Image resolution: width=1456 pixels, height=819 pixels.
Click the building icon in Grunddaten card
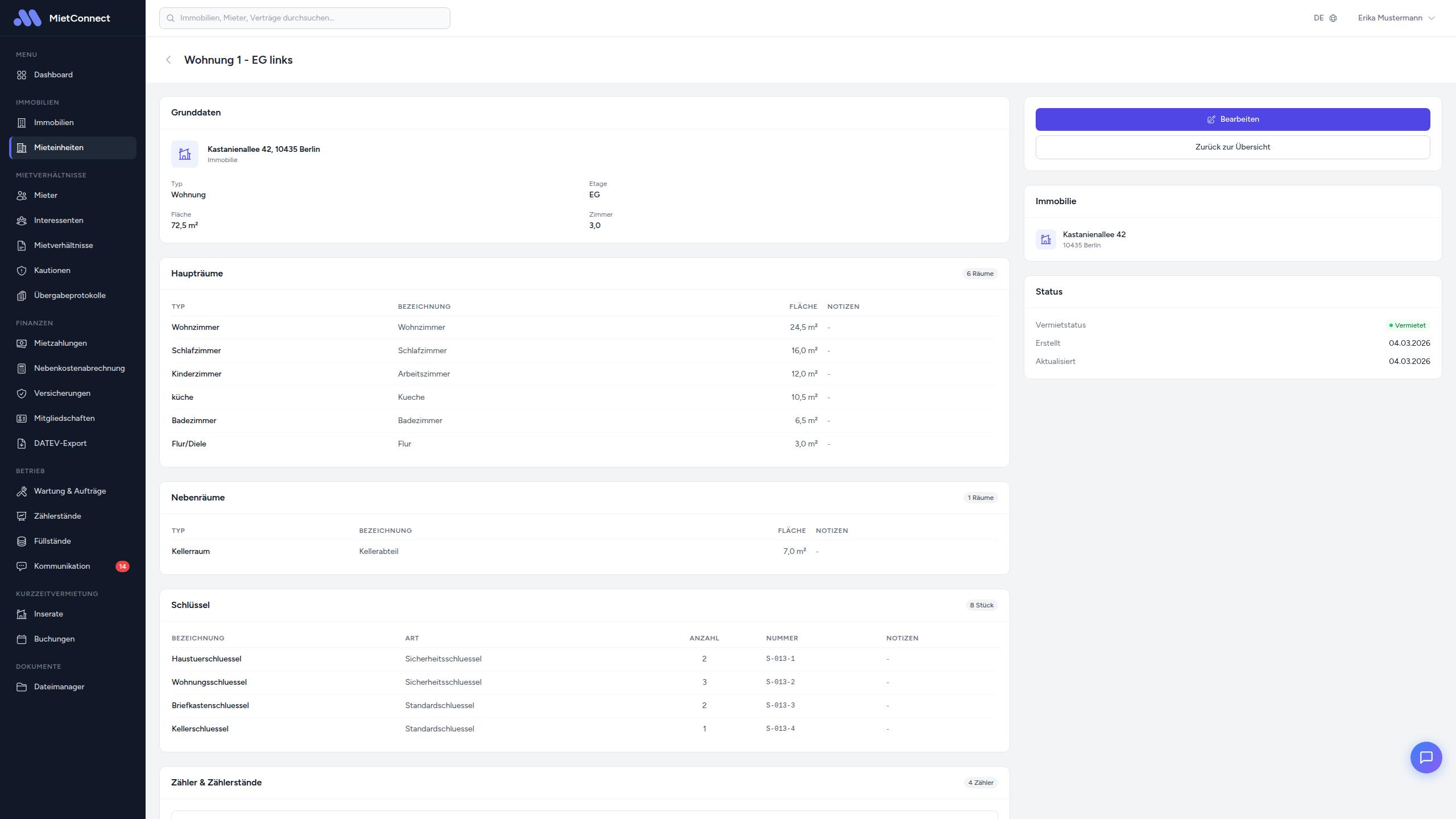click(x=185, y=154)
